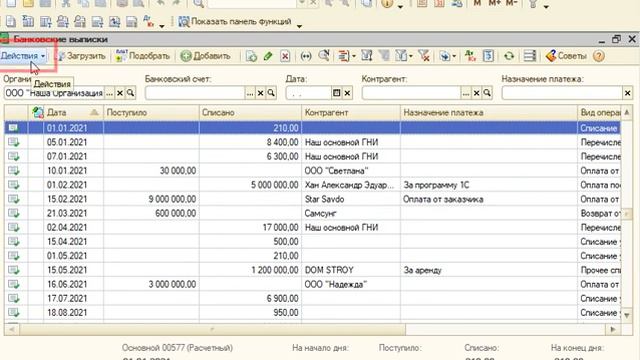Click the Дт/Кт postings icon in the list toolbar

tap(470, 56)
